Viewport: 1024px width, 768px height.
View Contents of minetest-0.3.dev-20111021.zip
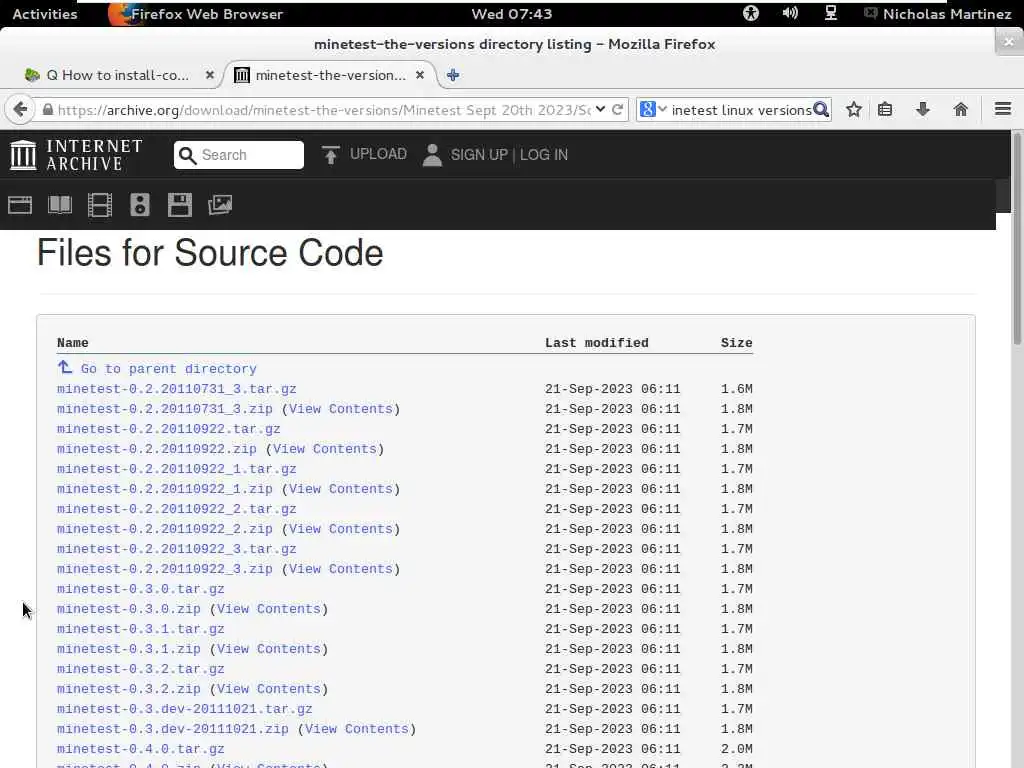[x=357, y=729]
